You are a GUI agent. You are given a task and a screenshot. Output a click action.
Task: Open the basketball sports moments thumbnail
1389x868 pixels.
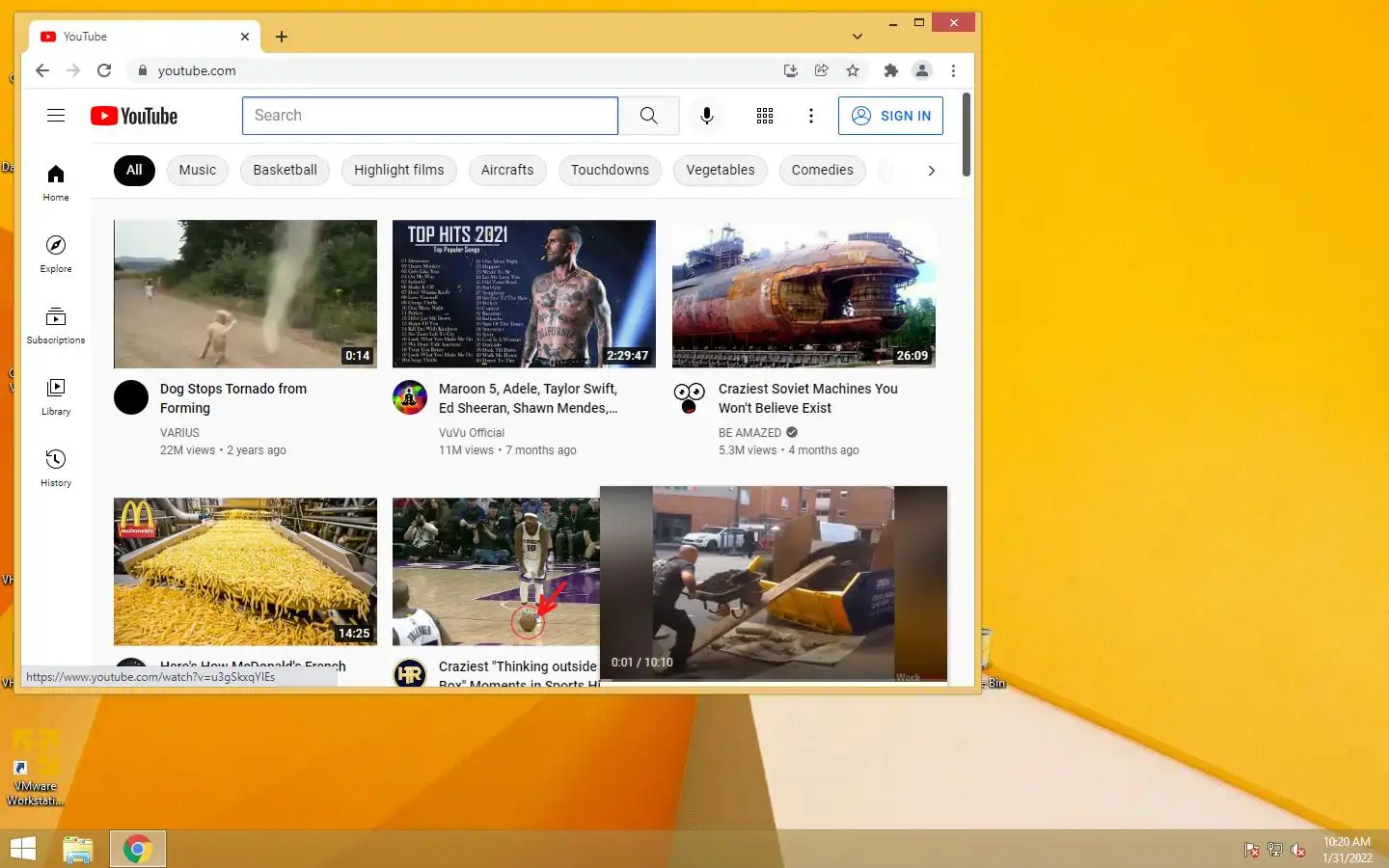coord(496,572)
